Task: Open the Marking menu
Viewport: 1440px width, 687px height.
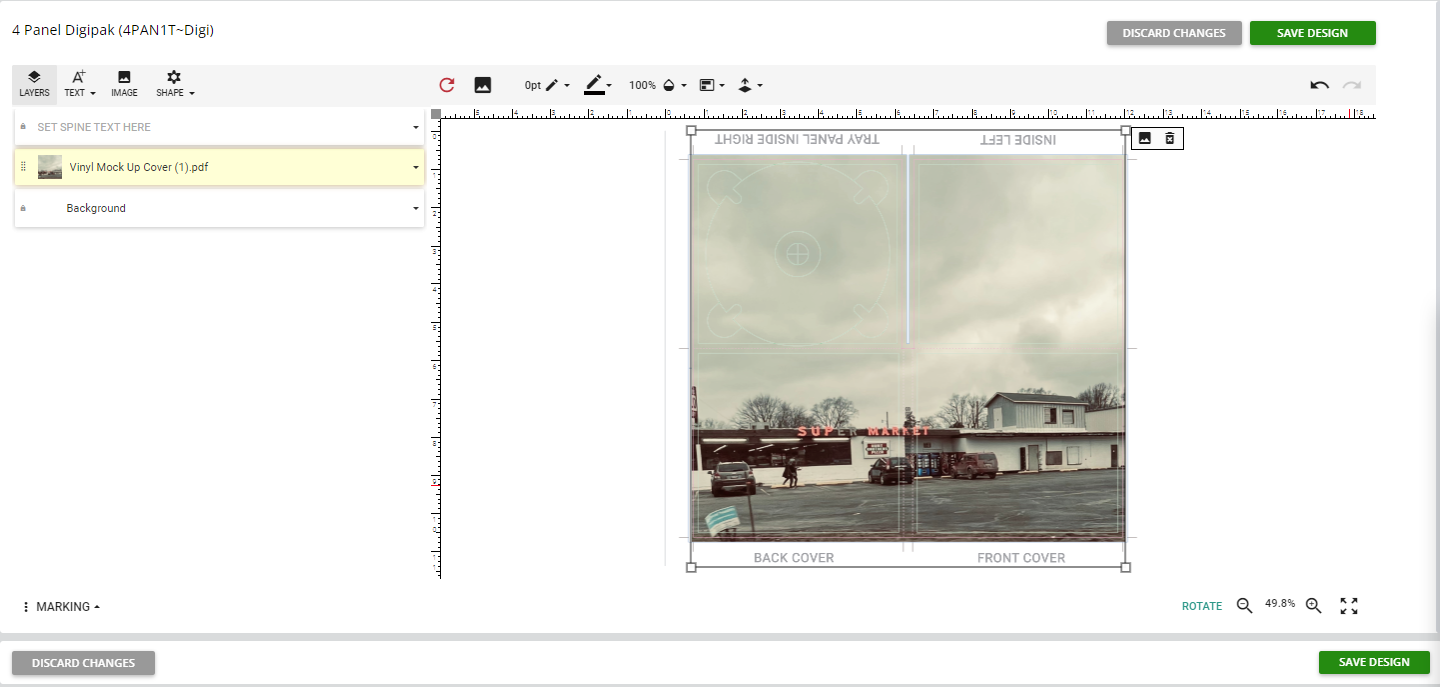Action: click(x=61, y=607)
